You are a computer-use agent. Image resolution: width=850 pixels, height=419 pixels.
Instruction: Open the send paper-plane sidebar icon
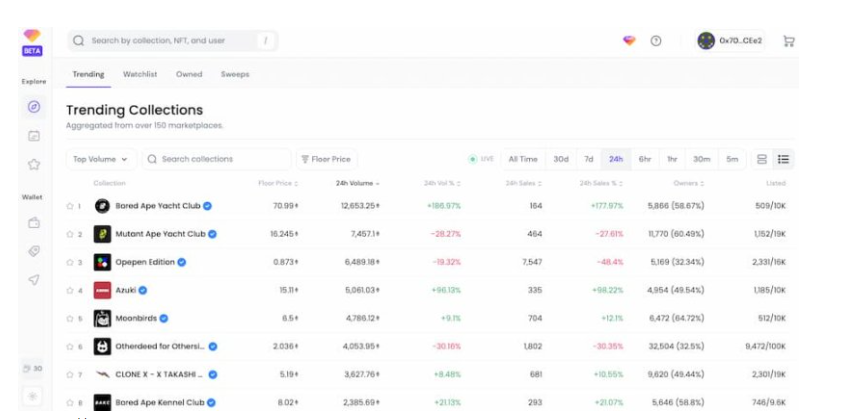(x=34, y=280)
